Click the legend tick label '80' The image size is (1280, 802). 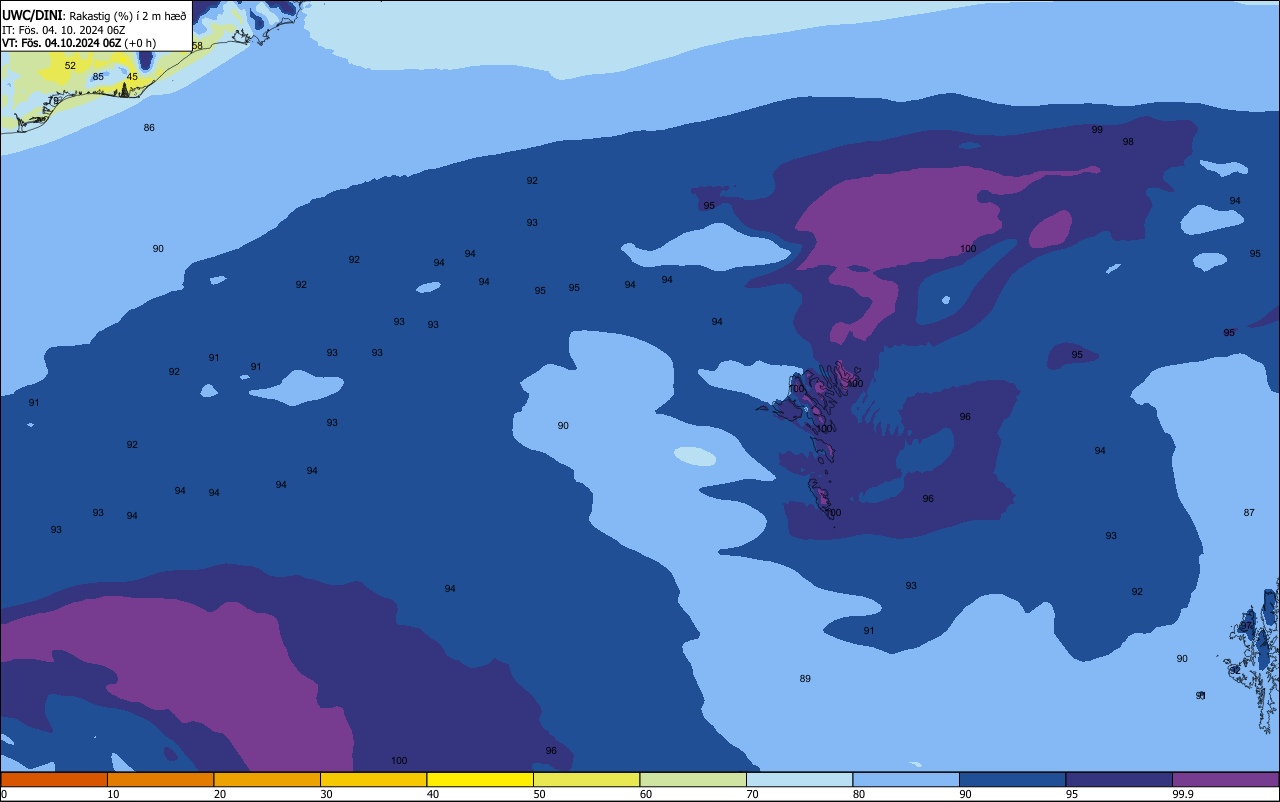click(859, 794)
